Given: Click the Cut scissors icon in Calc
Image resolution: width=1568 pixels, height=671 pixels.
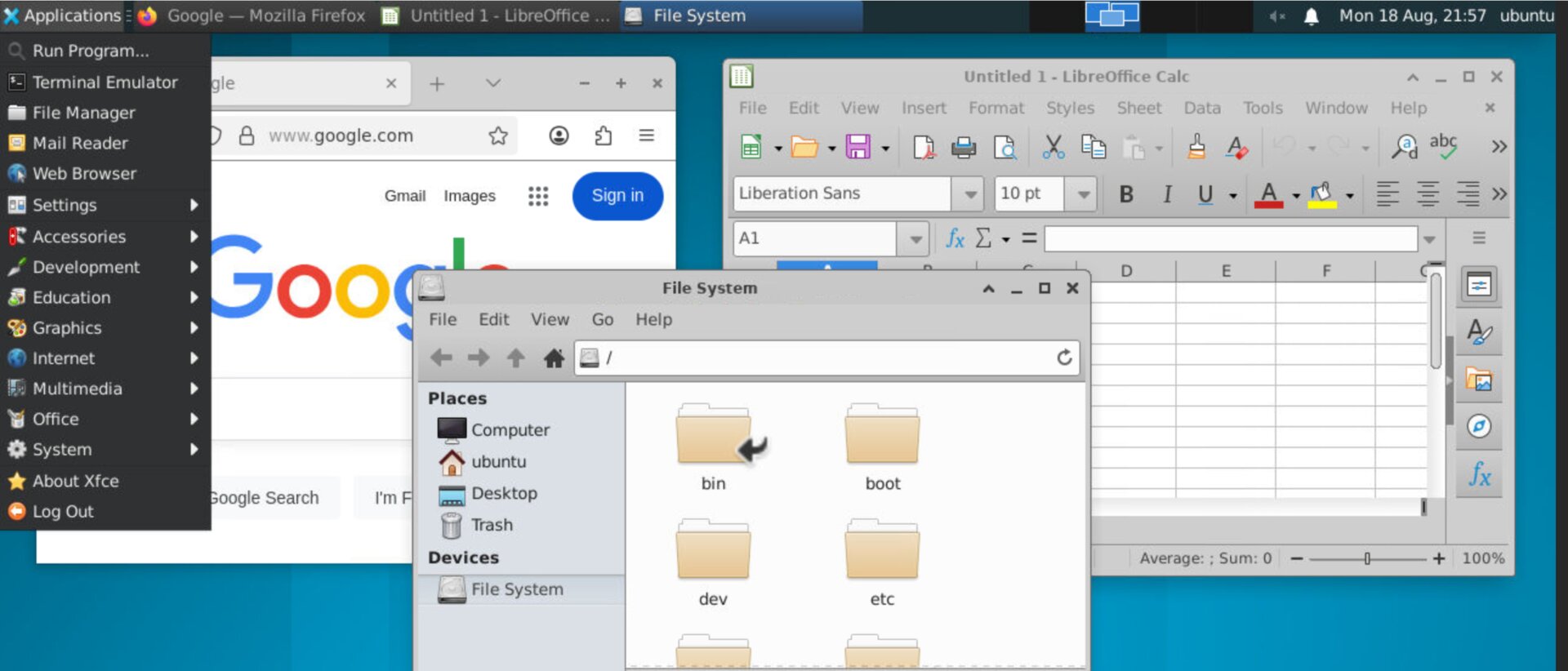Looking at the screenshot, I should click(1053, 147).
